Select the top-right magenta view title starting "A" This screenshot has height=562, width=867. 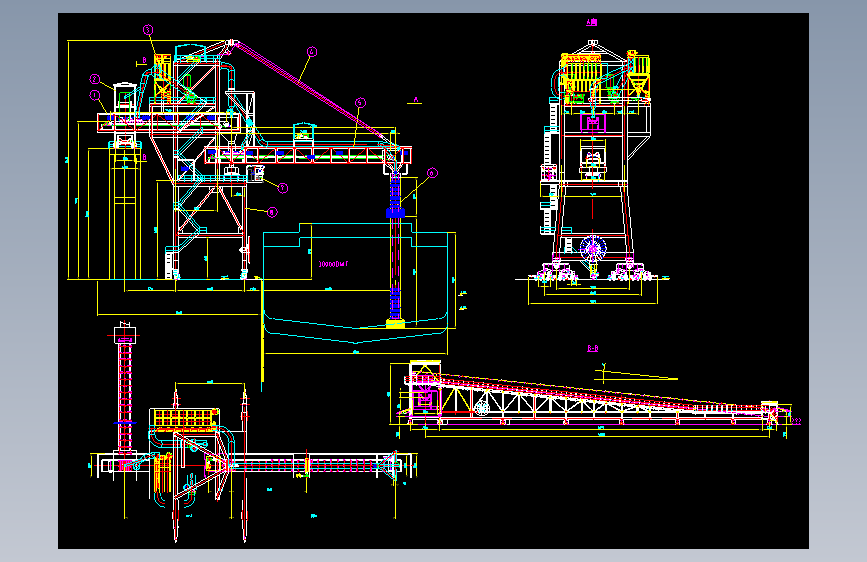592,22
